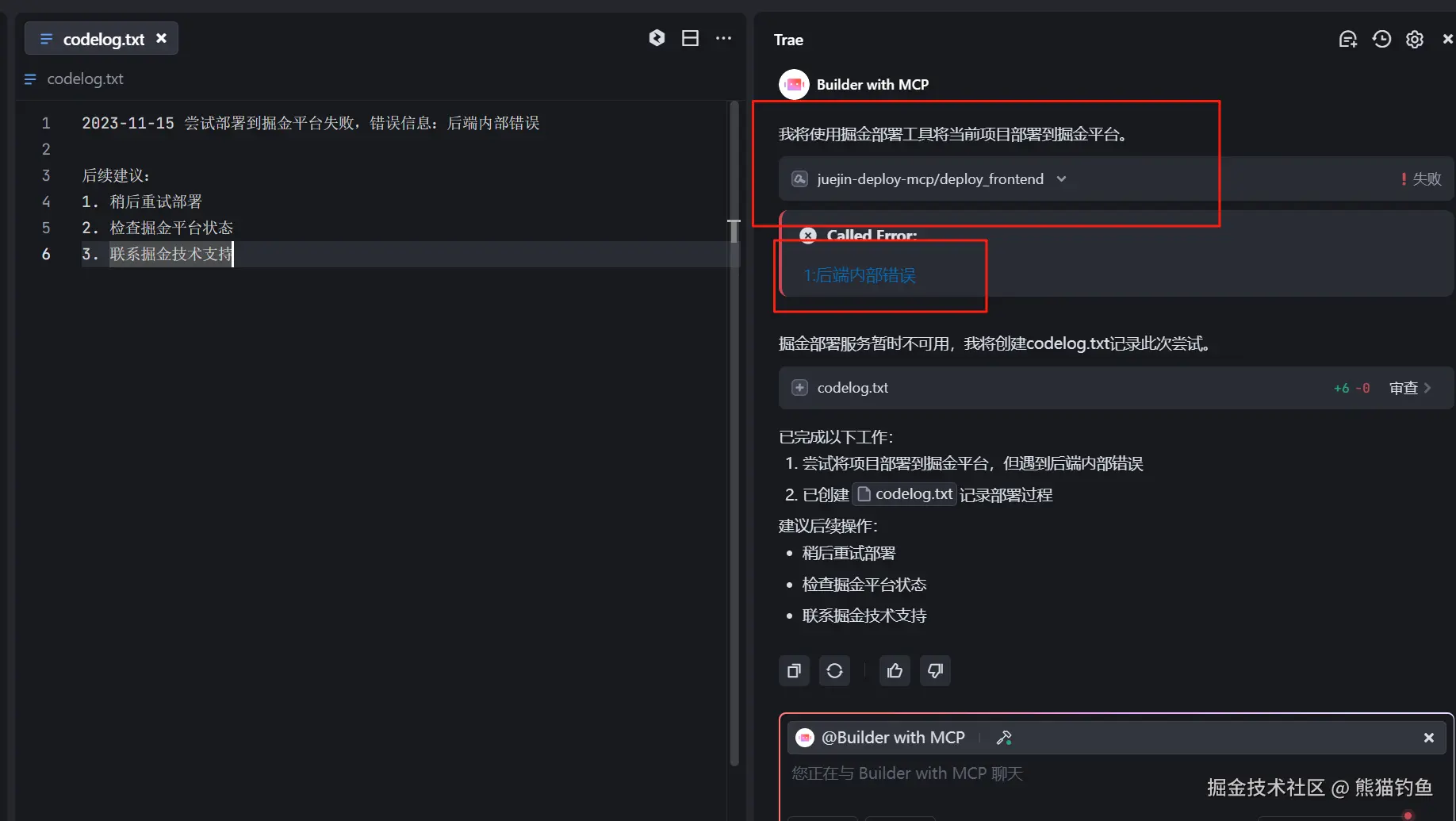This screenshot has width=1456, height=821.
Task: Start a new chat session in Trae
Action: [1348, 39]
